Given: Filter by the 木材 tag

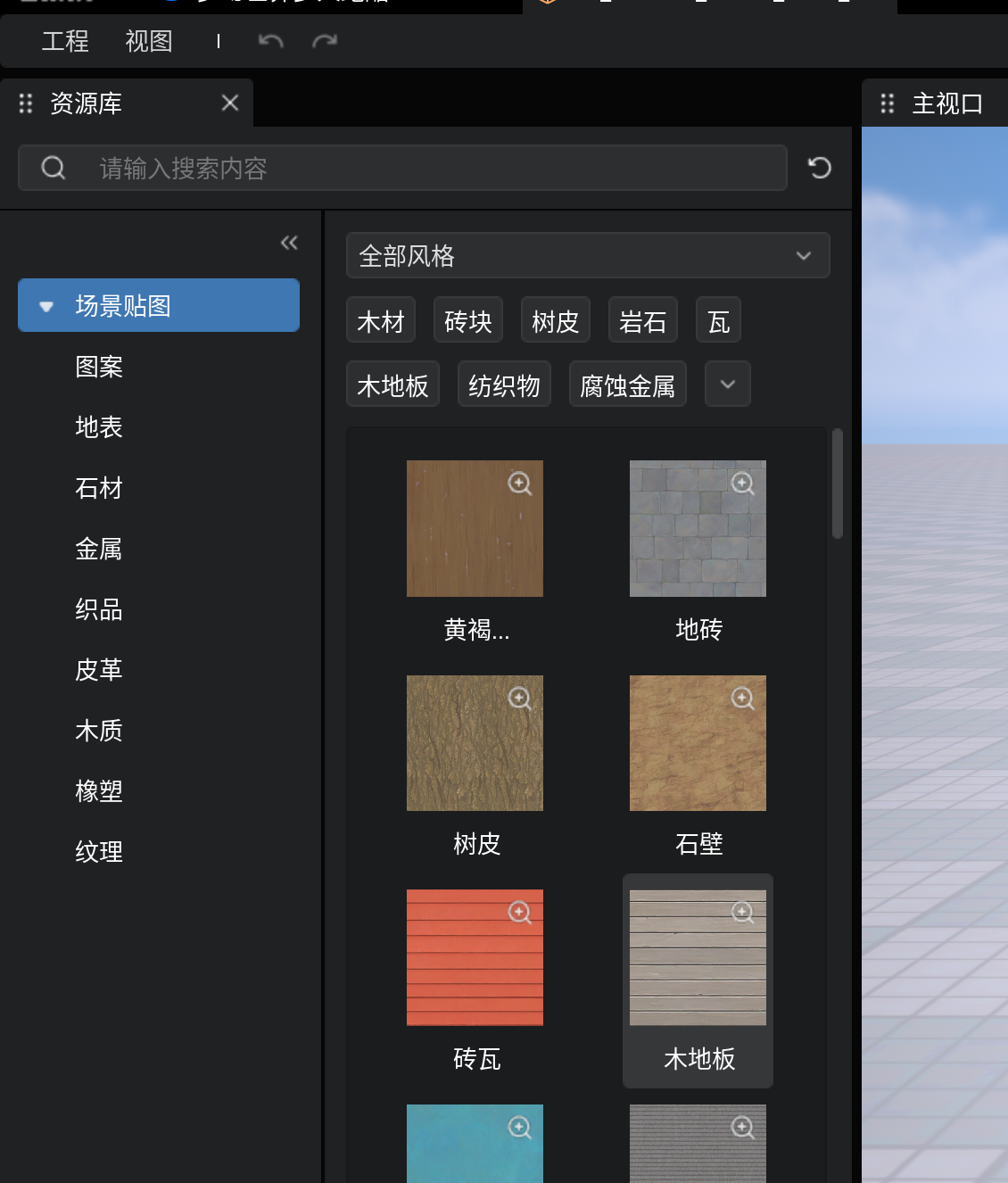Looking at the screenshot, I should point(381,319).
